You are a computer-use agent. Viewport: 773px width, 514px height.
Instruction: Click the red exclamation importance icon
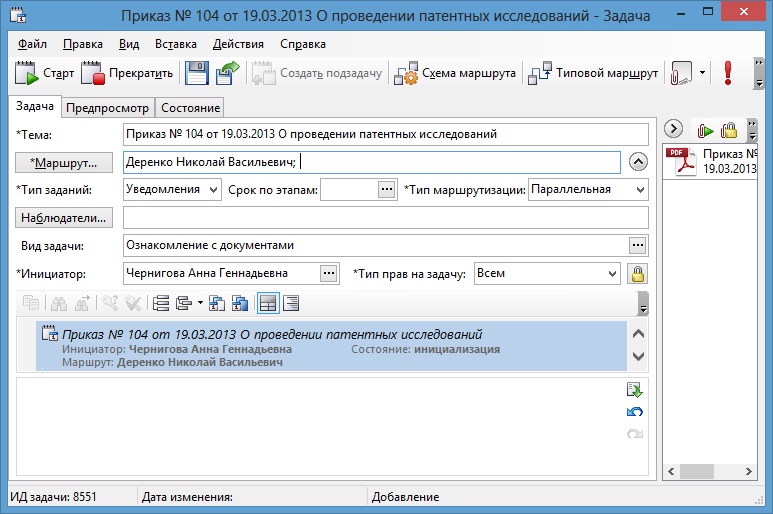tap(728, 73)
